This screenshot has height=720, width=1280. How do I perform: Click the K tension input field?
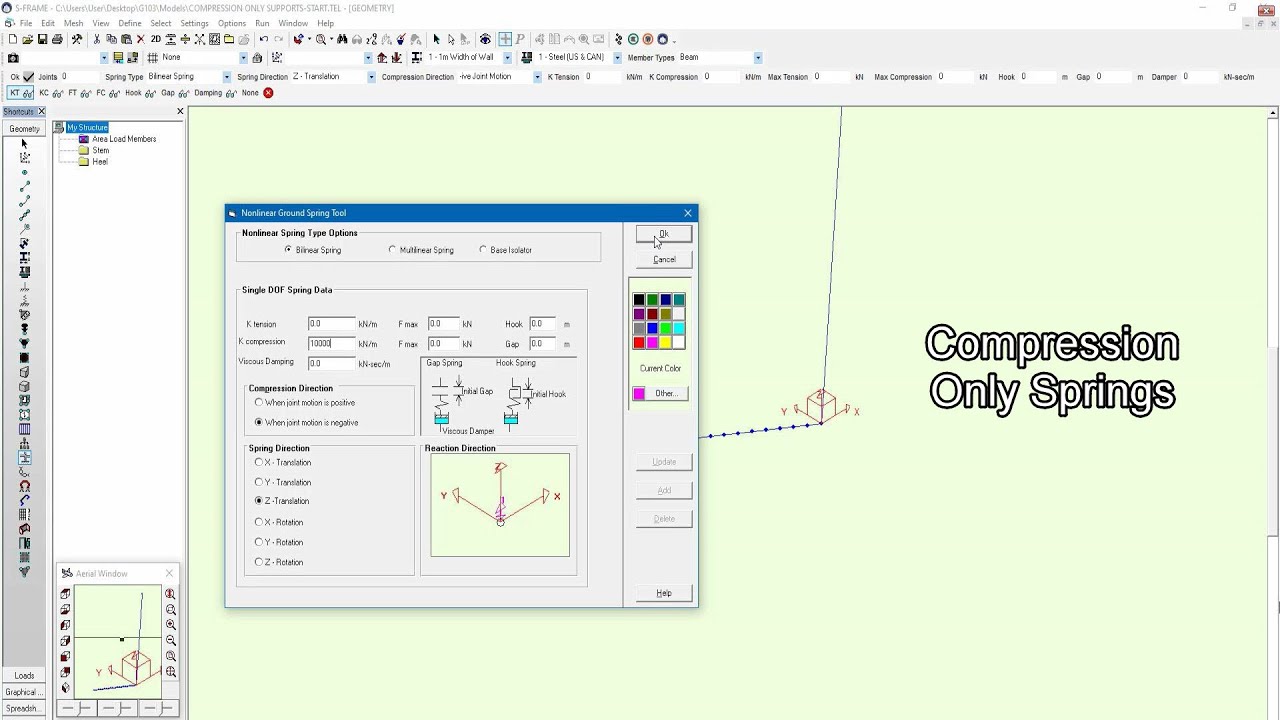[x=331, y=324]
